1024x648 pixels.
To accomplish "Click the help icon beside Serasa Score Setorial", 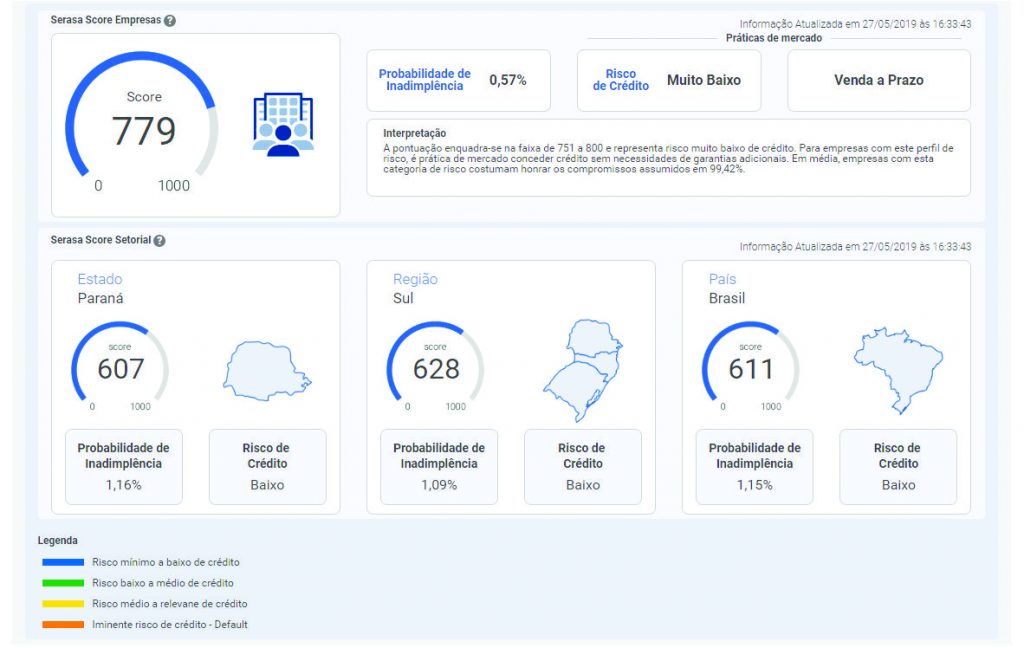I will [x=159, y=240].
